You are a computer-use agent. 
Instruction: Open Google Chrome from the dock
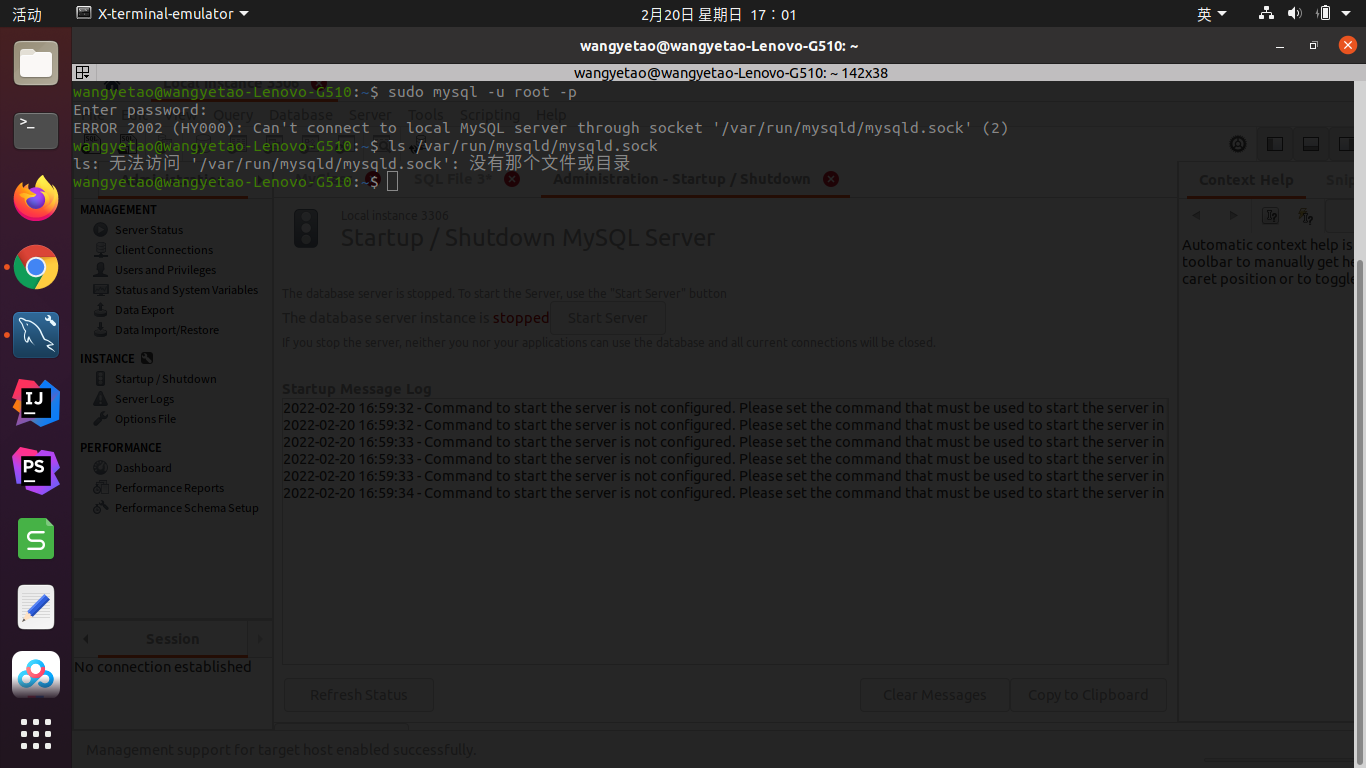36,267
